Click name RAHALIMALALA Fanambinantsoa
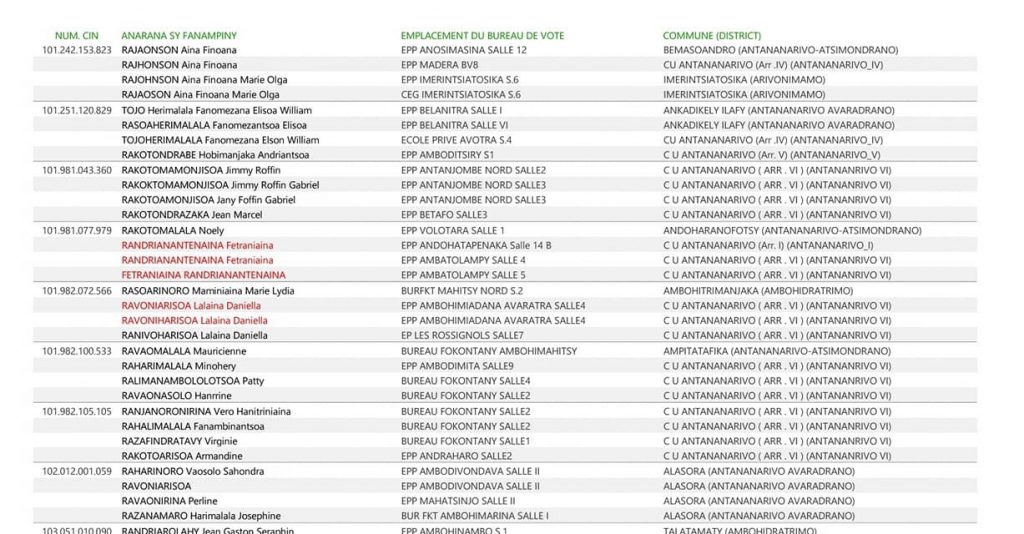The image size is (1024, 534). point(193,426)
